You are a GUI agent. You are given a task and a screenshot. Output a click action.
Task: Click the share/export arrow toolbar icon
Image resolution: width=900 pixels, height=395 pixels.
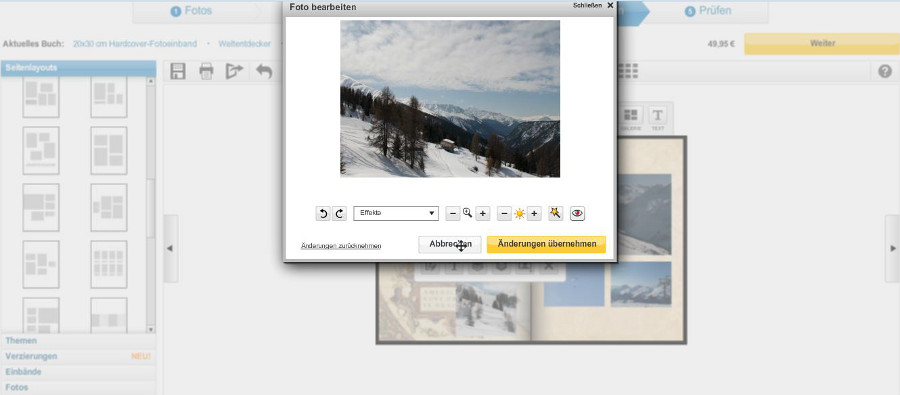point(234,71)
